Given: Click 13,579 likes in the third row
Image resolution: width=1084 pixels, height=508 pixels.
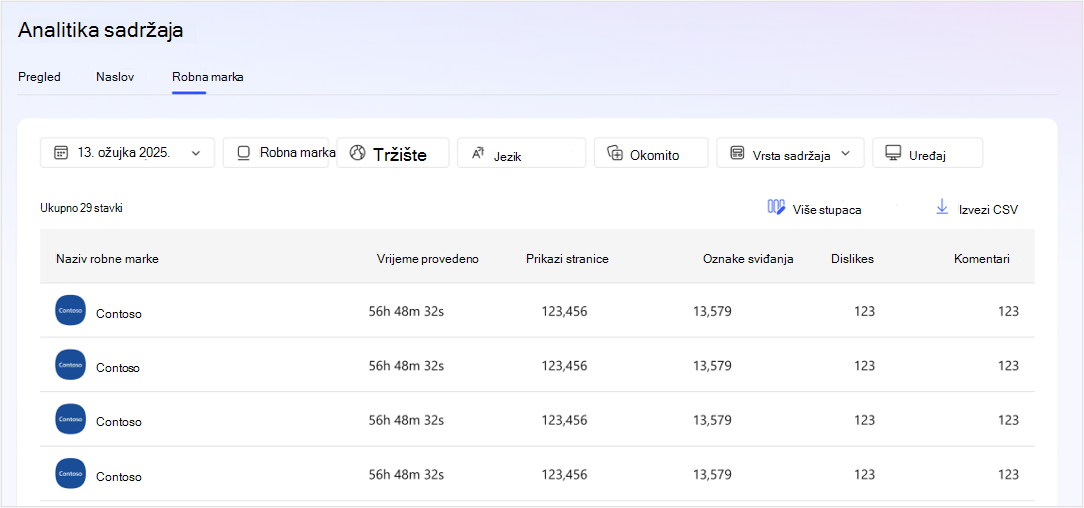Looking at the screenshot, I should [712, 420].
